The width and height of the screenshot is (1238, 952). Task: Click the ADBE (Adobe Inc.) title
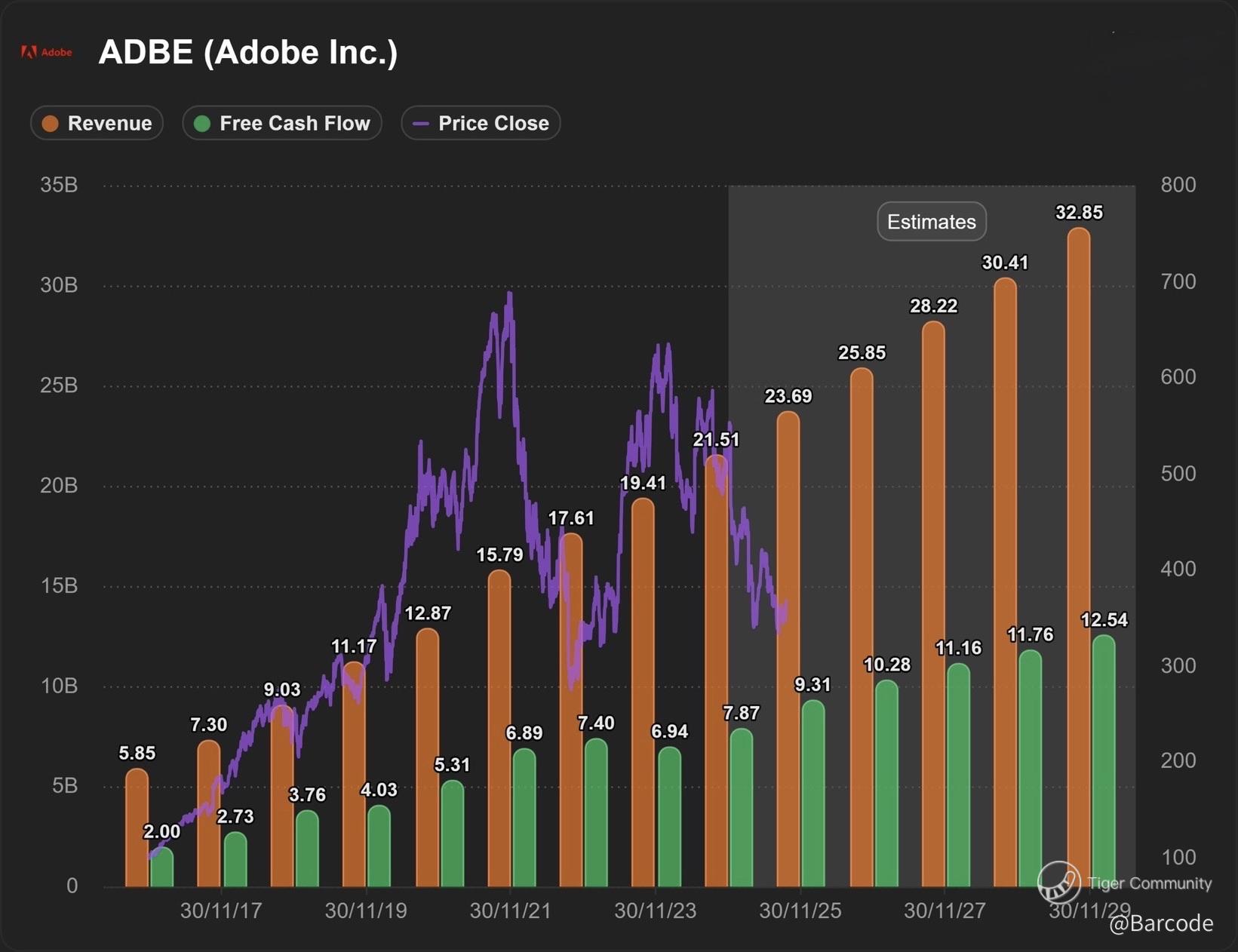coord(247,52)
